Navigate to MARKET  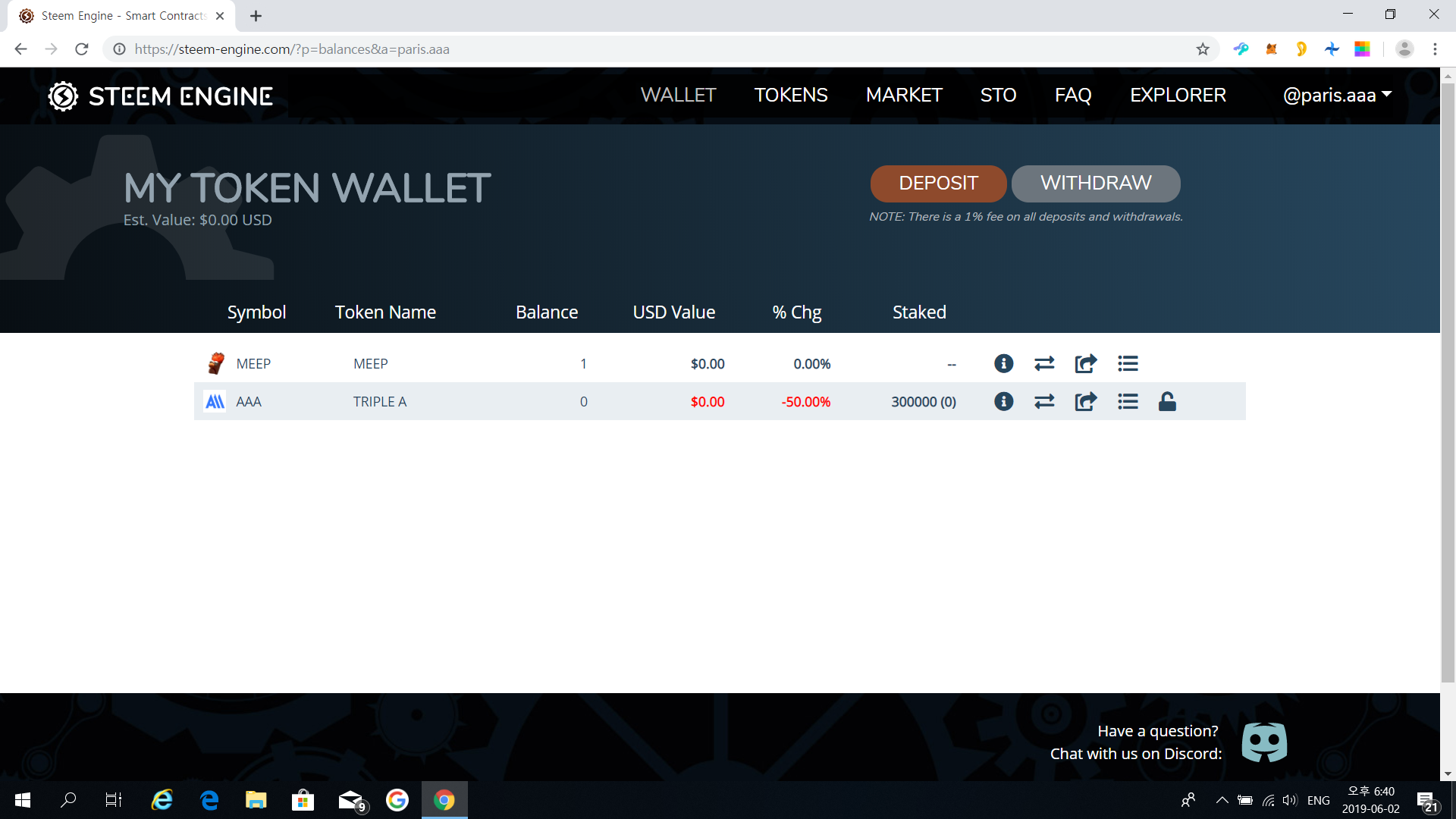pyautogui.click(x=904, y=96)
